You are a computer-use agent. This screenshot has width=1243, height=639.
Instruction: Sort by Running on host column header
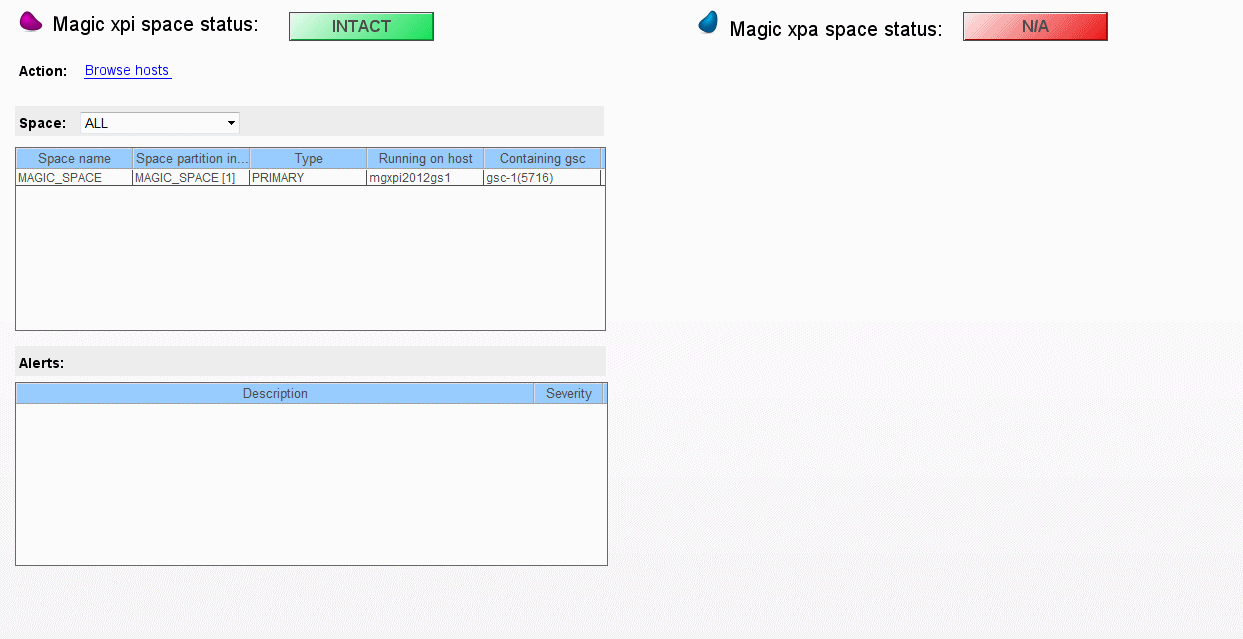[425, 159]
